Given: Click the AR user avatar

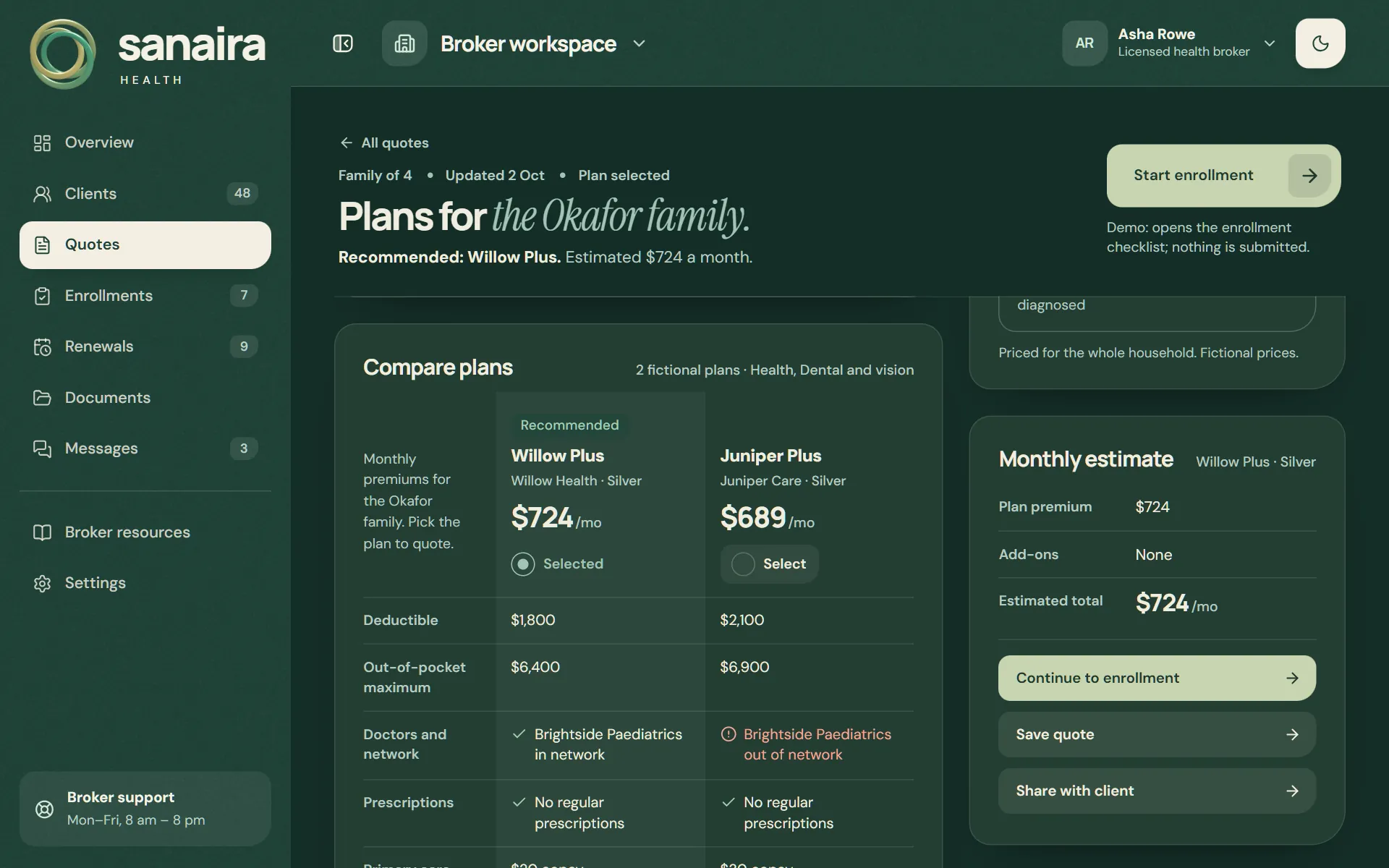Looking at the screenshot, I should click(x=1084, y=43).
